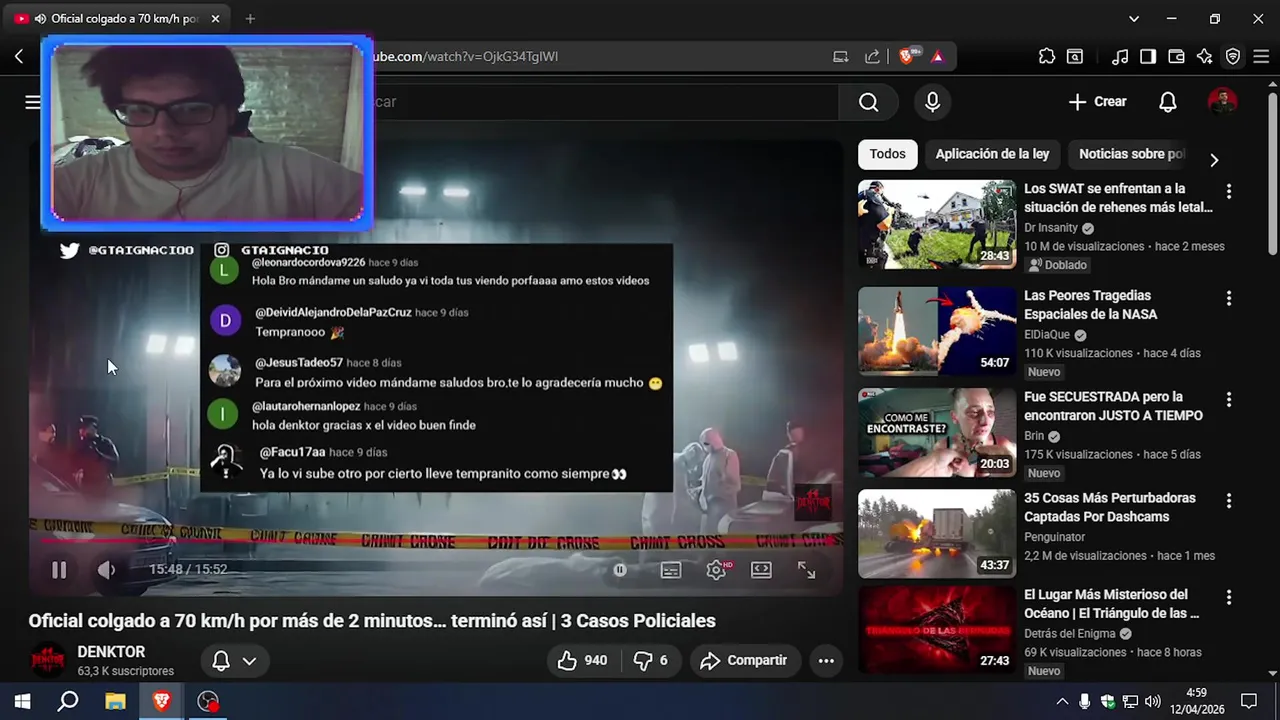Install app icon in address bar

point(840,57)
